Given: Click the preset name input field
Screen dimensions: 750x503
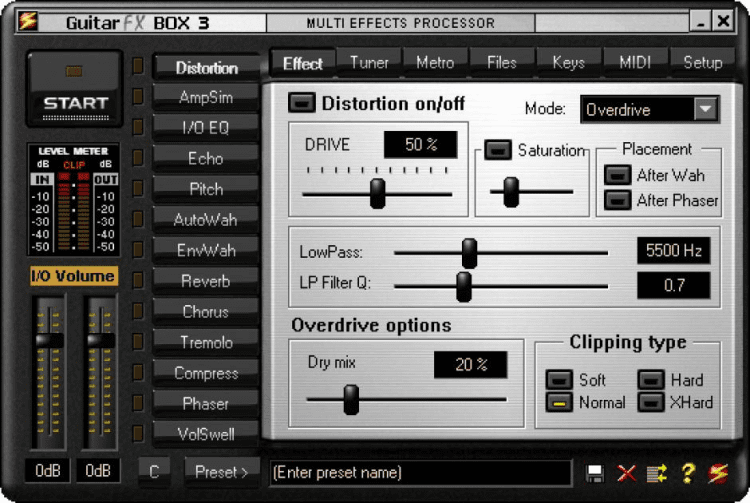Looking at the screenshot, I should coord(421,473).
